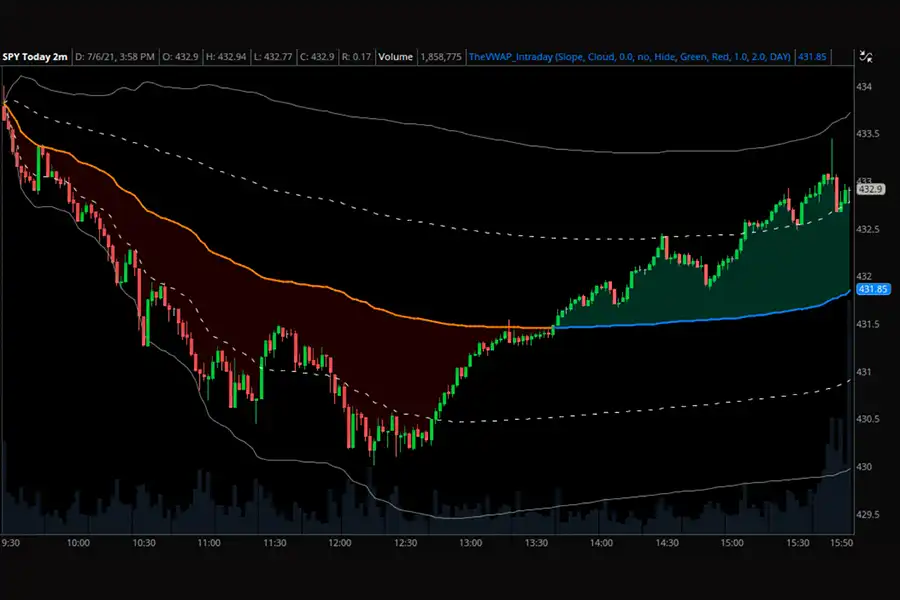900x600 pixels.
Task: Click the 11:30 time axis label
Action: (x=274, y=543)
